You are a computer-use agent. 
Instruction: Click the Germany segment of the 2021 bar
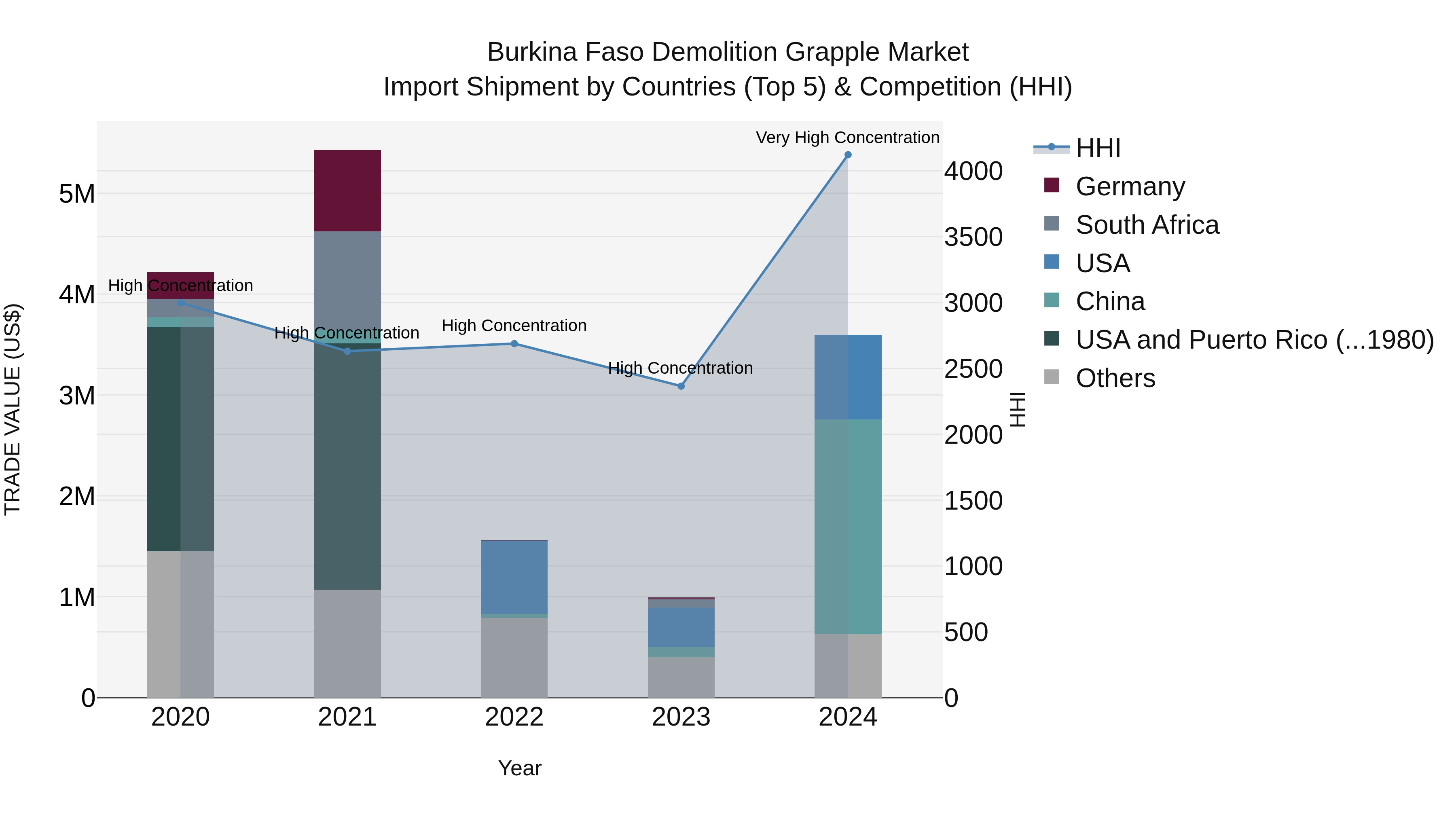[347, 191]
